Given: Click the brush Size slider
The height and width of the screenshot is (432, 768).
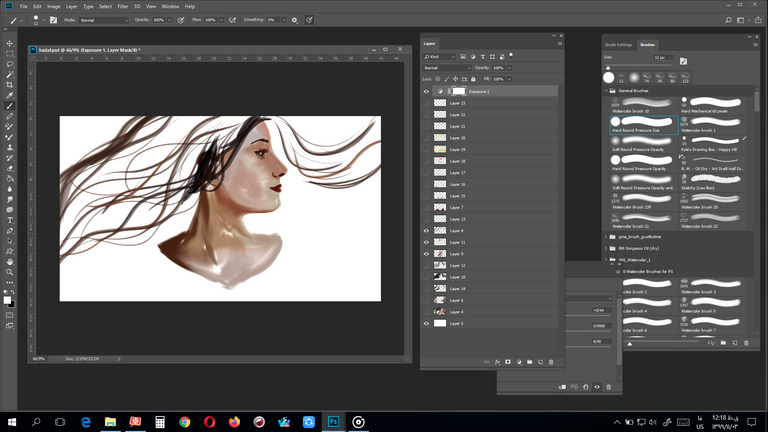Looking at the screenshot, I should pyautogui.click(x=639, y=66).
